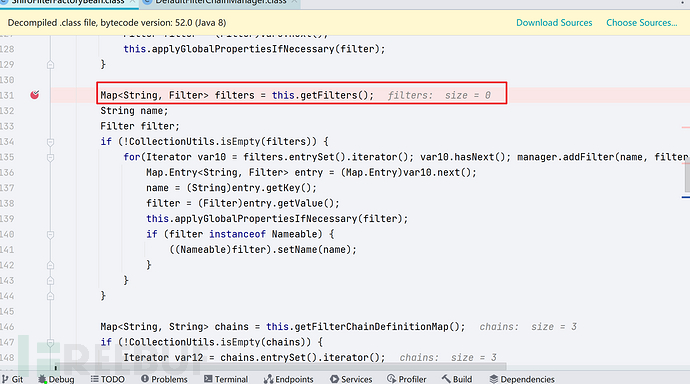Click 'getFilterChainDefinitionMap()' on line 146
The width and height of the screenshot is (690, 384).
(x=377, y=326)
